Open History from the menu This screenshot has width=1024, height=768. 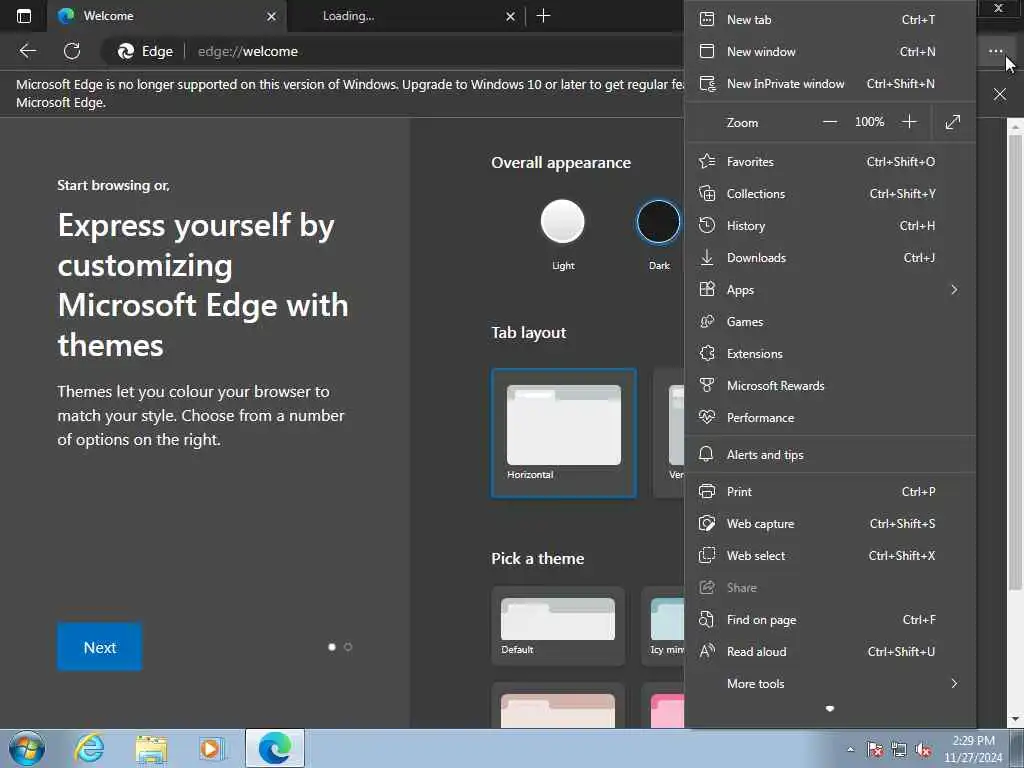pos(829,225)
